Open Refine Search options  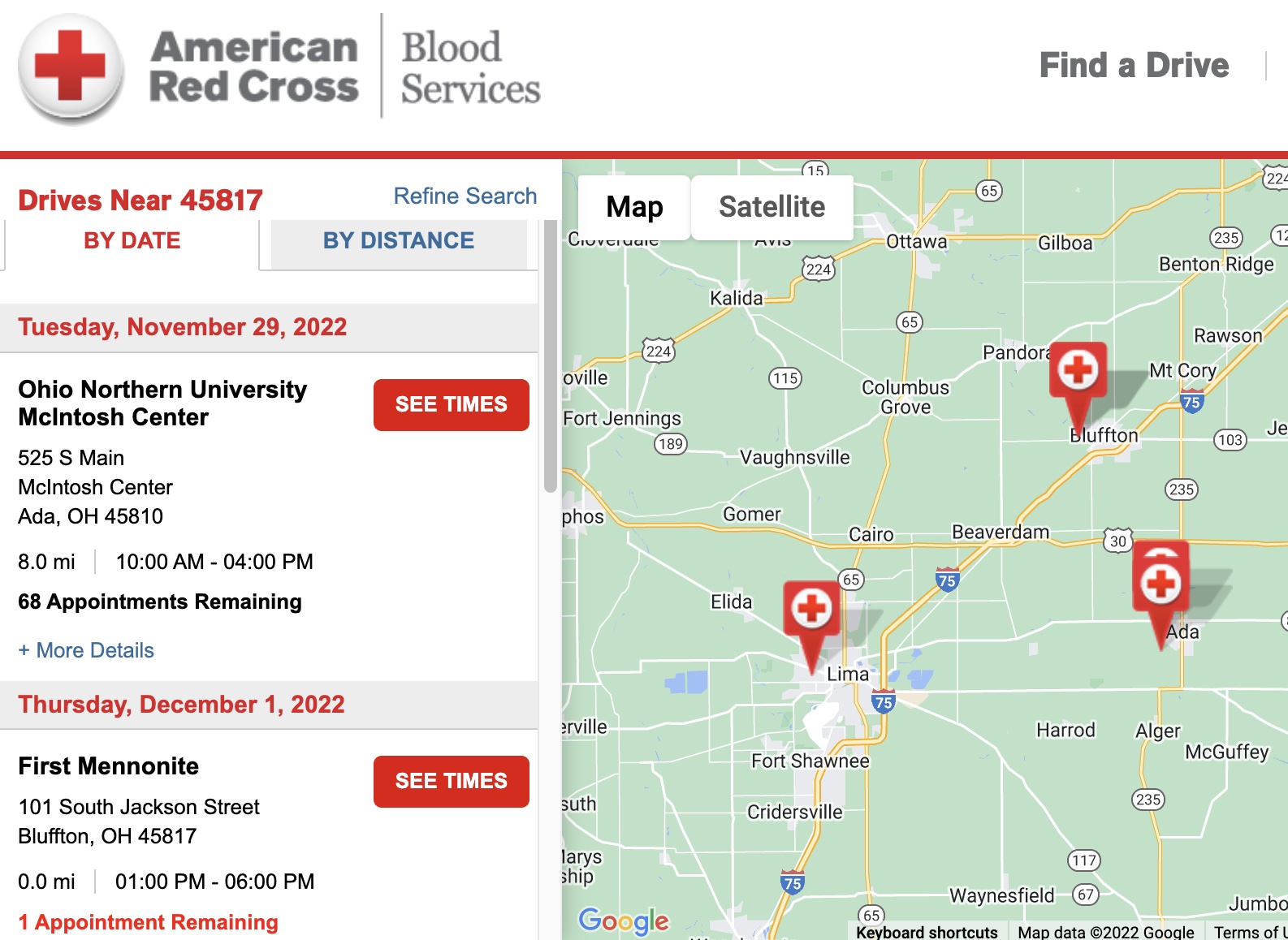click(465, 196)
